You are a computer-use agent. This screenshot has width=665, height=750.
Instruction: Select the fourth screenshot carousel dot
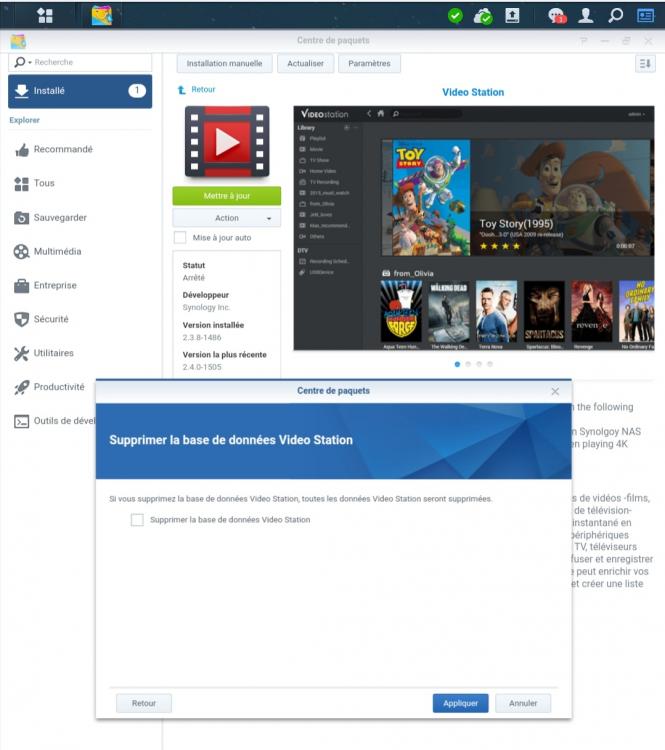(490, 364)
